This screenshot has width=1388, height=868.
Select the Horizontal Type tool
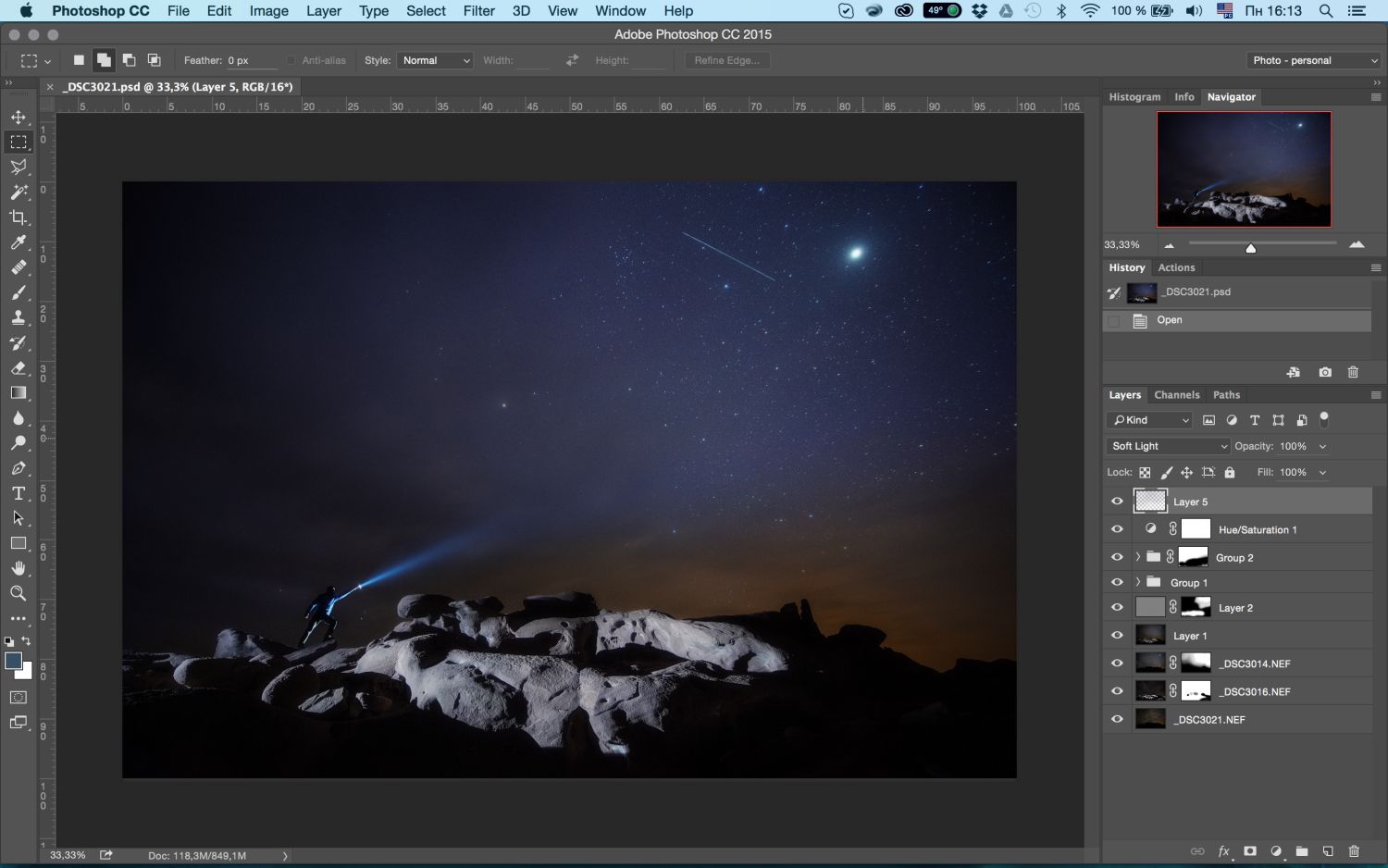19,493
